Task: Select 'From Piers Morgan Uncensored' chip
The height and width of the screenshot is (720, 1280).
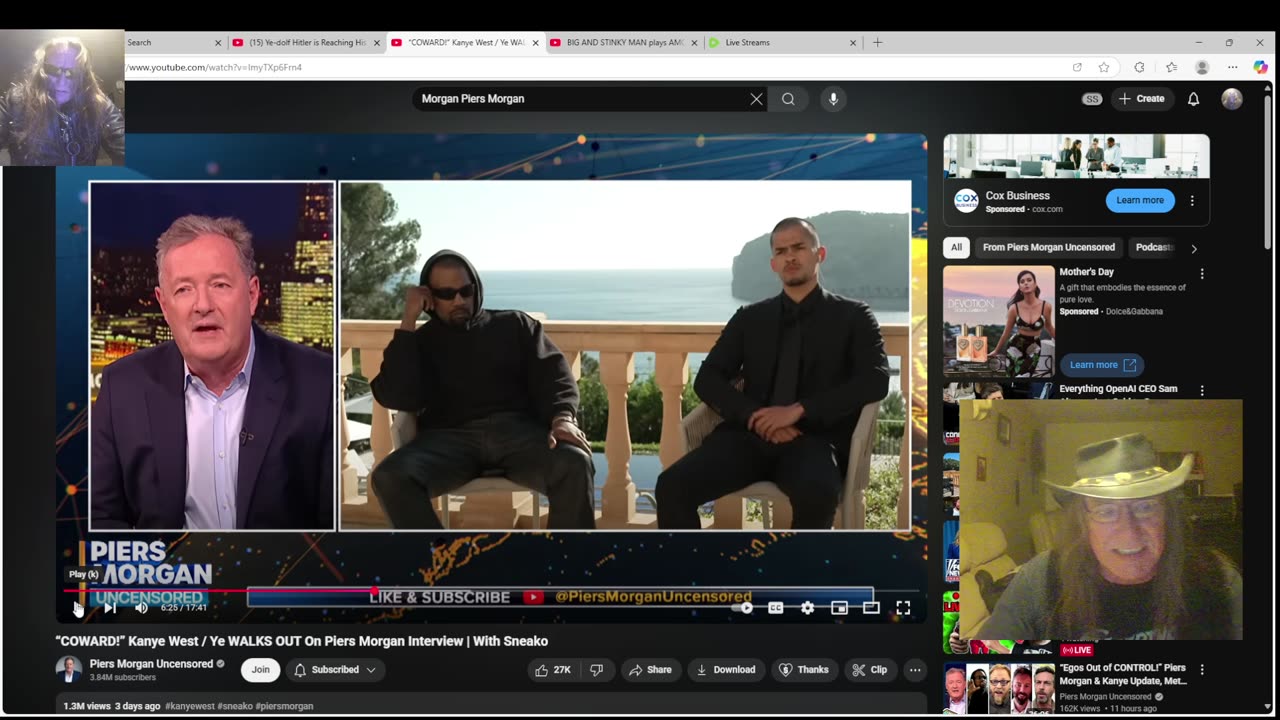Action: click(1048, 247)
